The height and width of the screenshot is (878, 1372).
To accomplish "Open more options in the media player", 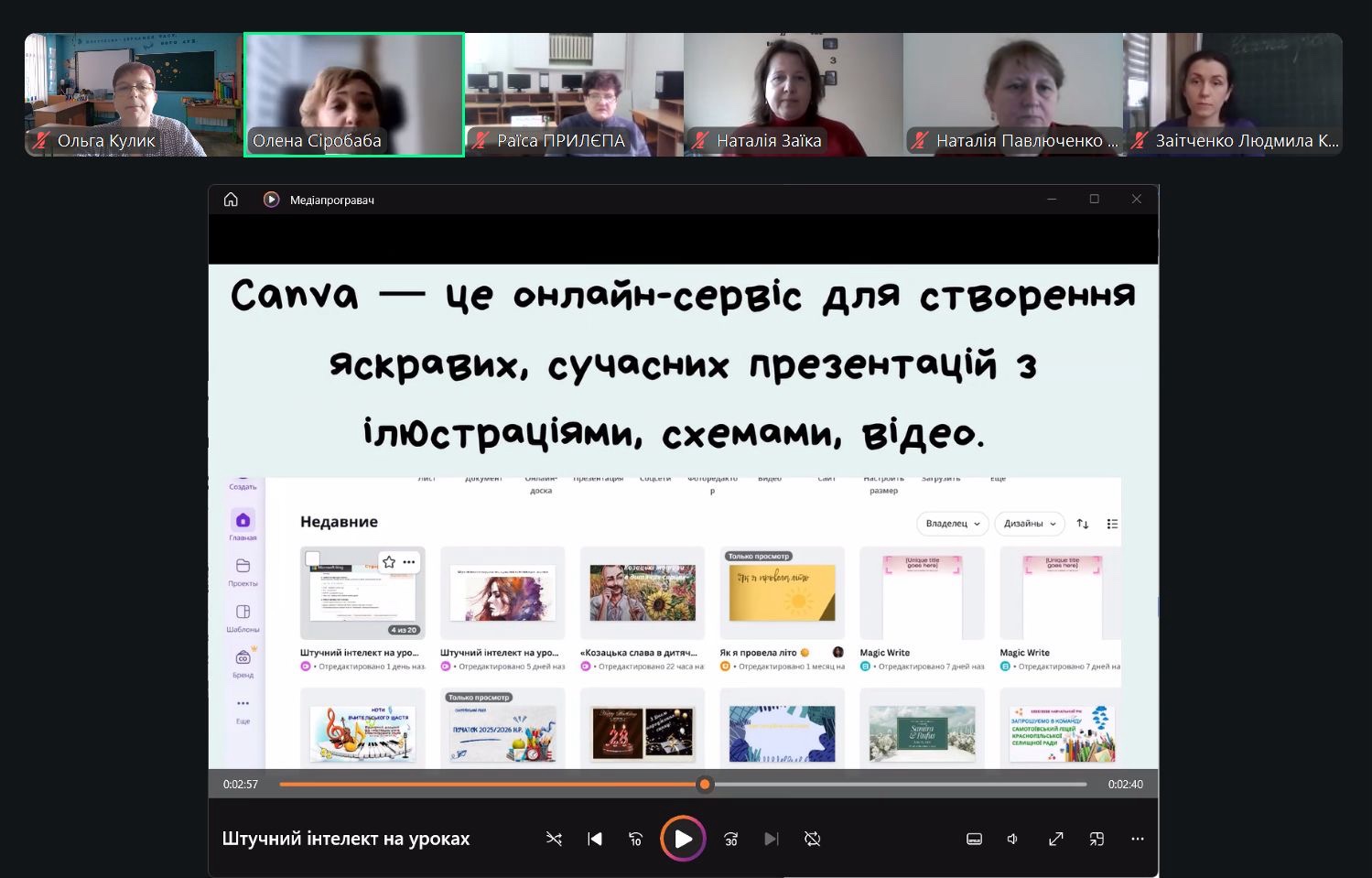I will point(1138,839).
